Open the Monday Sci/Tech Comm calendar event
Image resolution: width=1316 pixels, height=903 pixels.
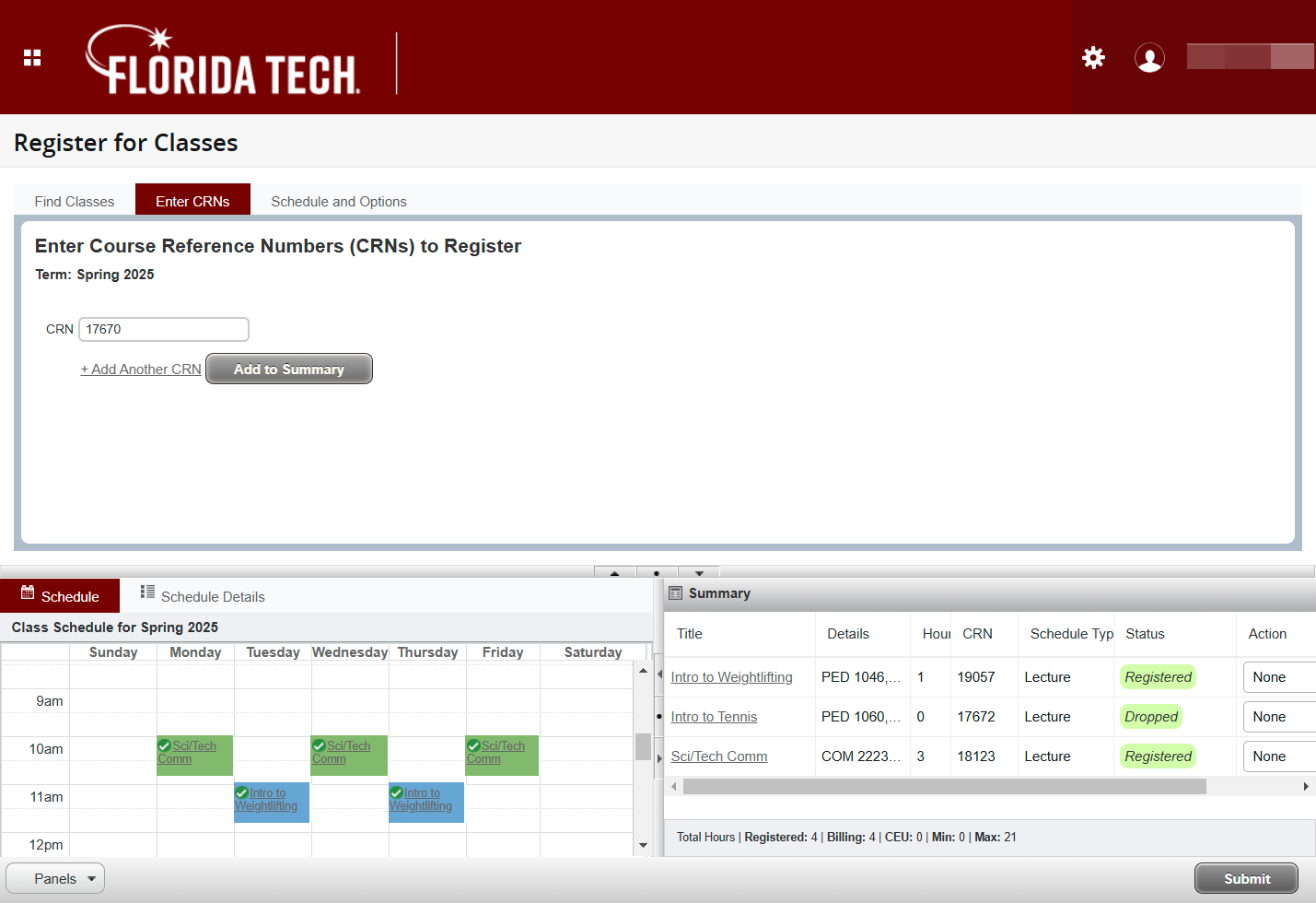point(194,756)
